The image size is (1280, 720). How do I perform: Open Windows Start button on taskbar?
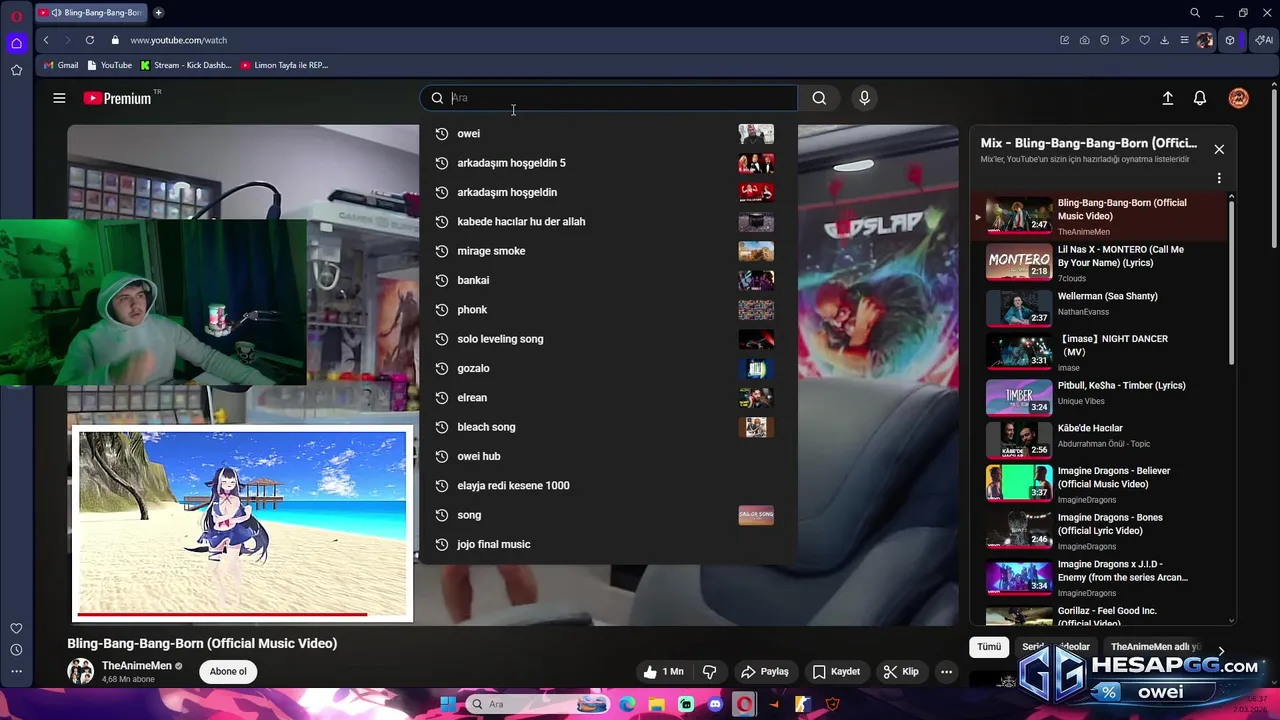point(448,704)
